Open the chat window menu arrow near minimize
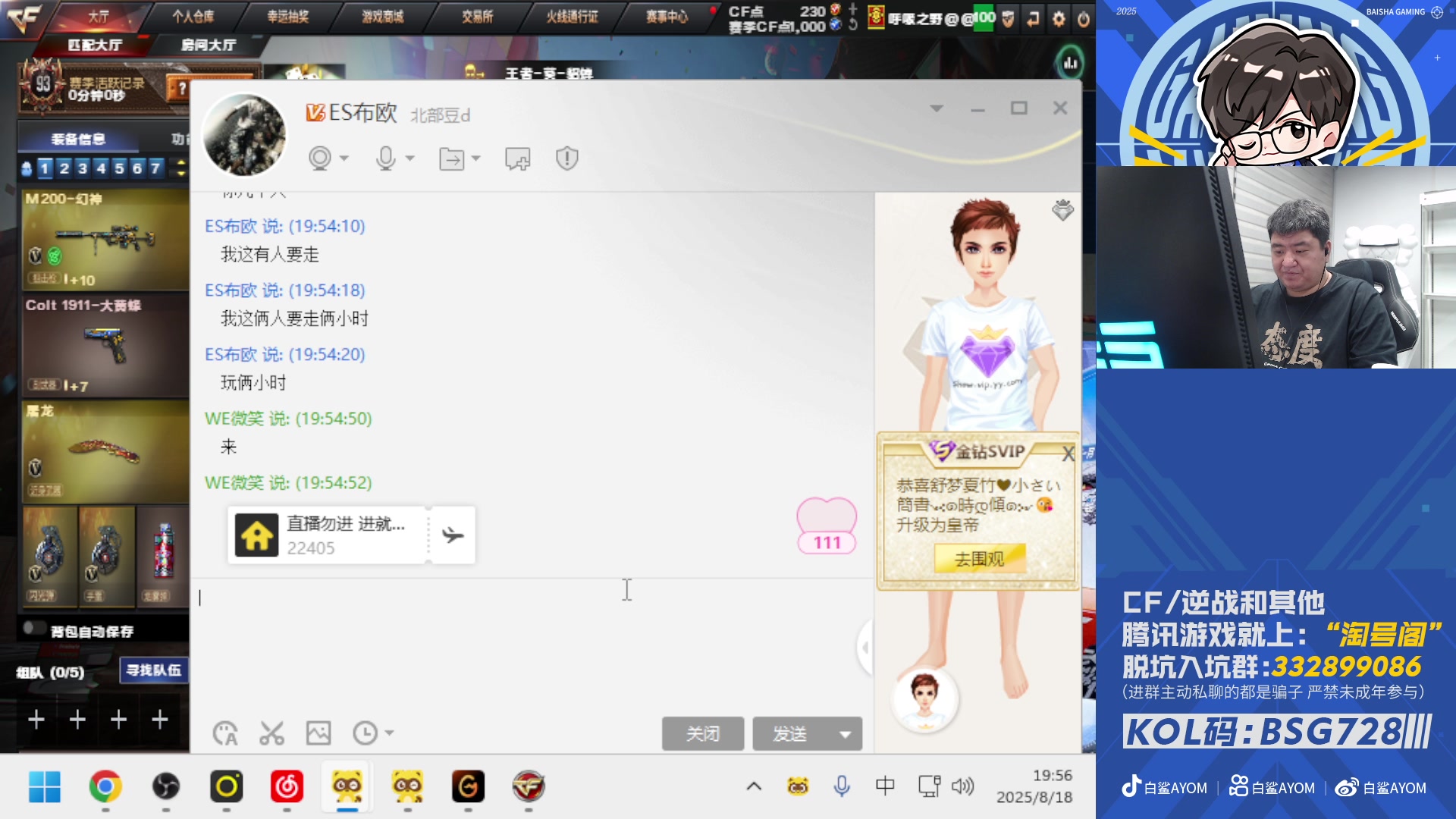This screenshot has width=1456, height=819. pyautogui.click(x=937, y=108)
